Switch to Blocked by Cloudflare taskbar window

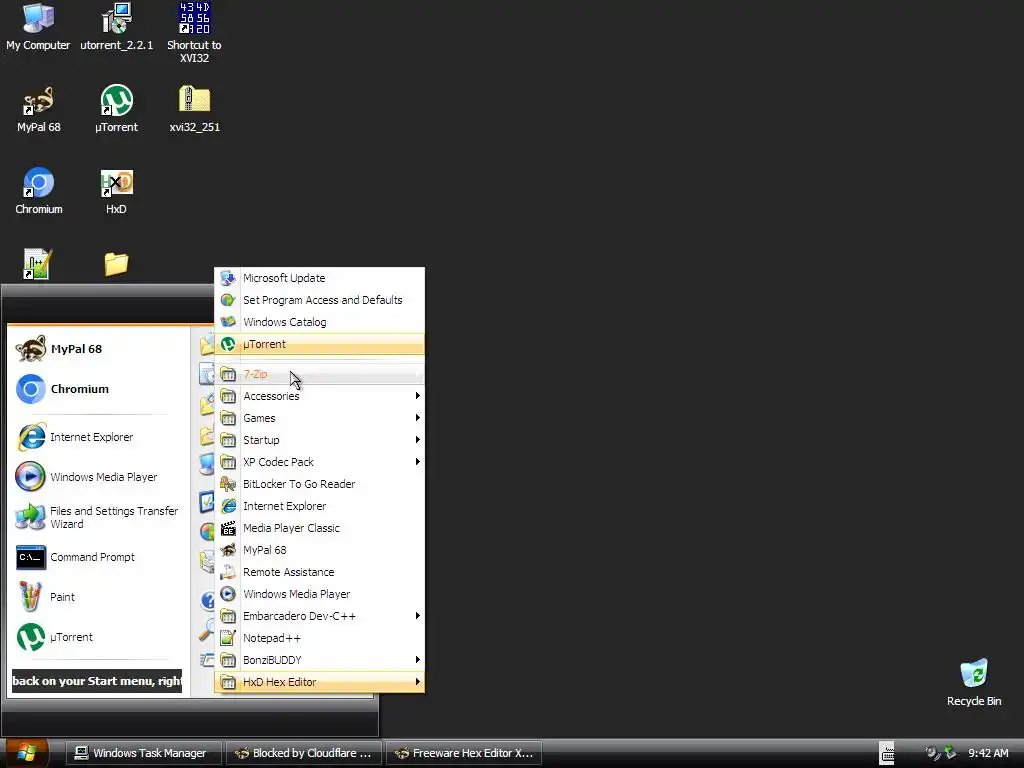coord(304,753)
